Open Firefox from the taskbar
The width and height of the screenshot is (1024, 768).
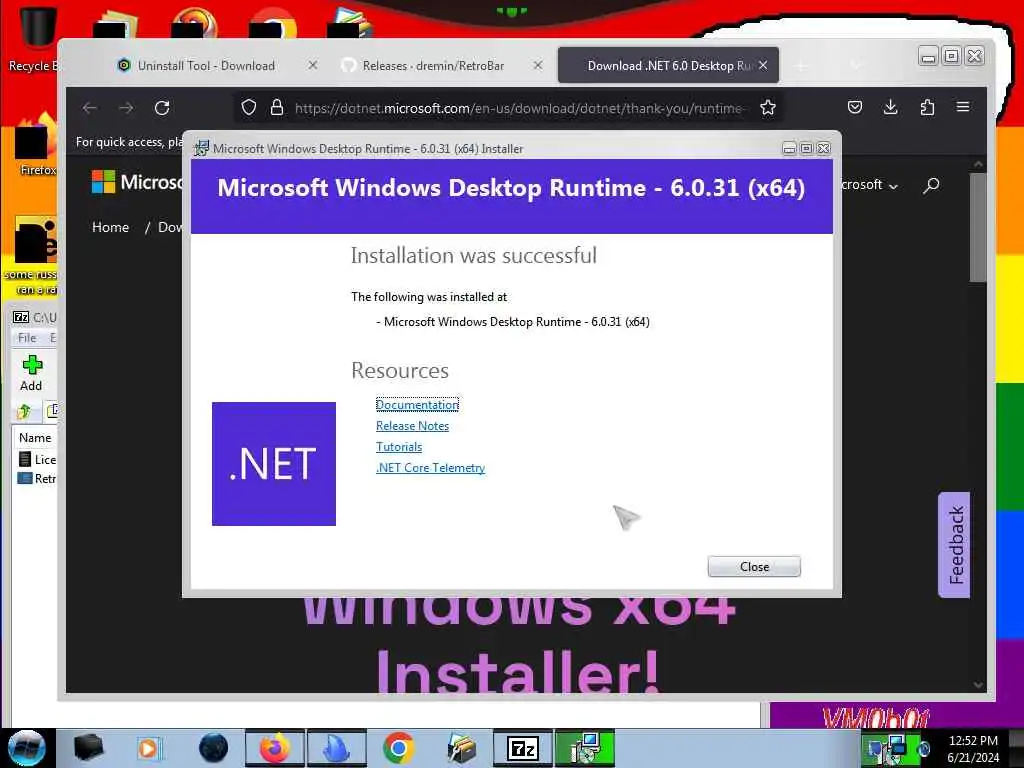pyautogui.click(x=274, y=748)
